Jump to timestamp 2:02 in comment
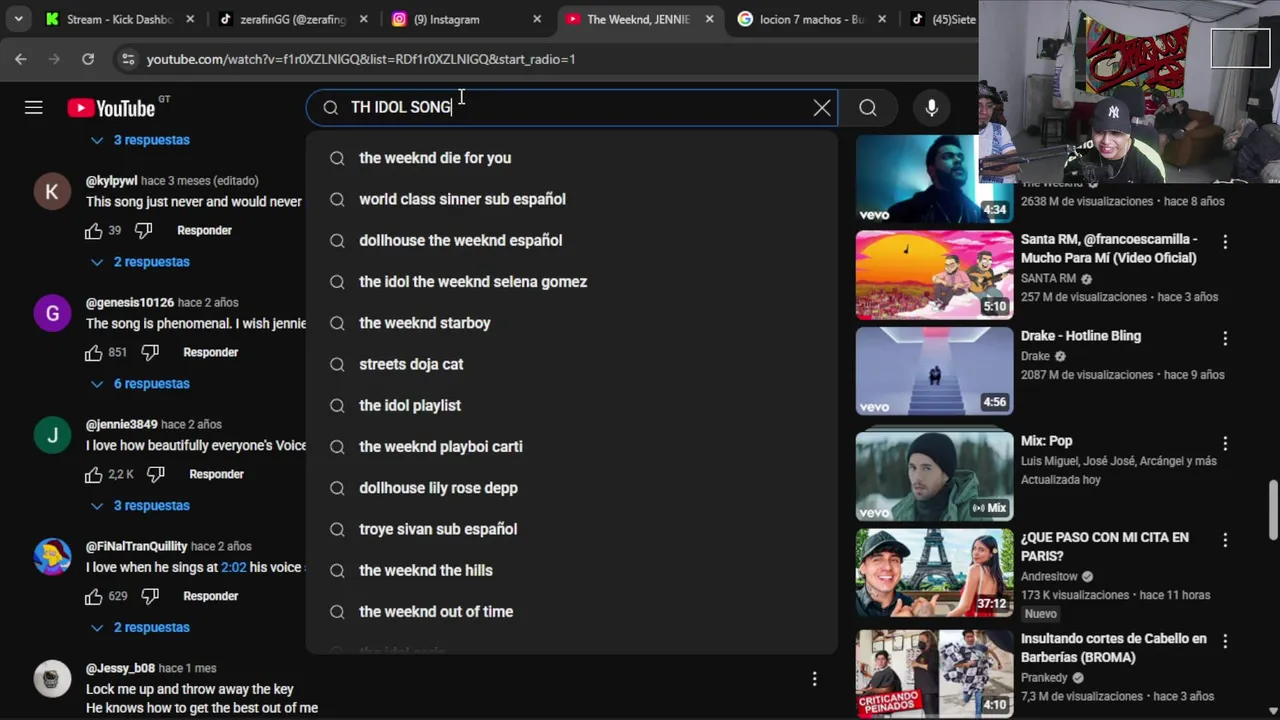1280x720 pixels. coord(233,567)
